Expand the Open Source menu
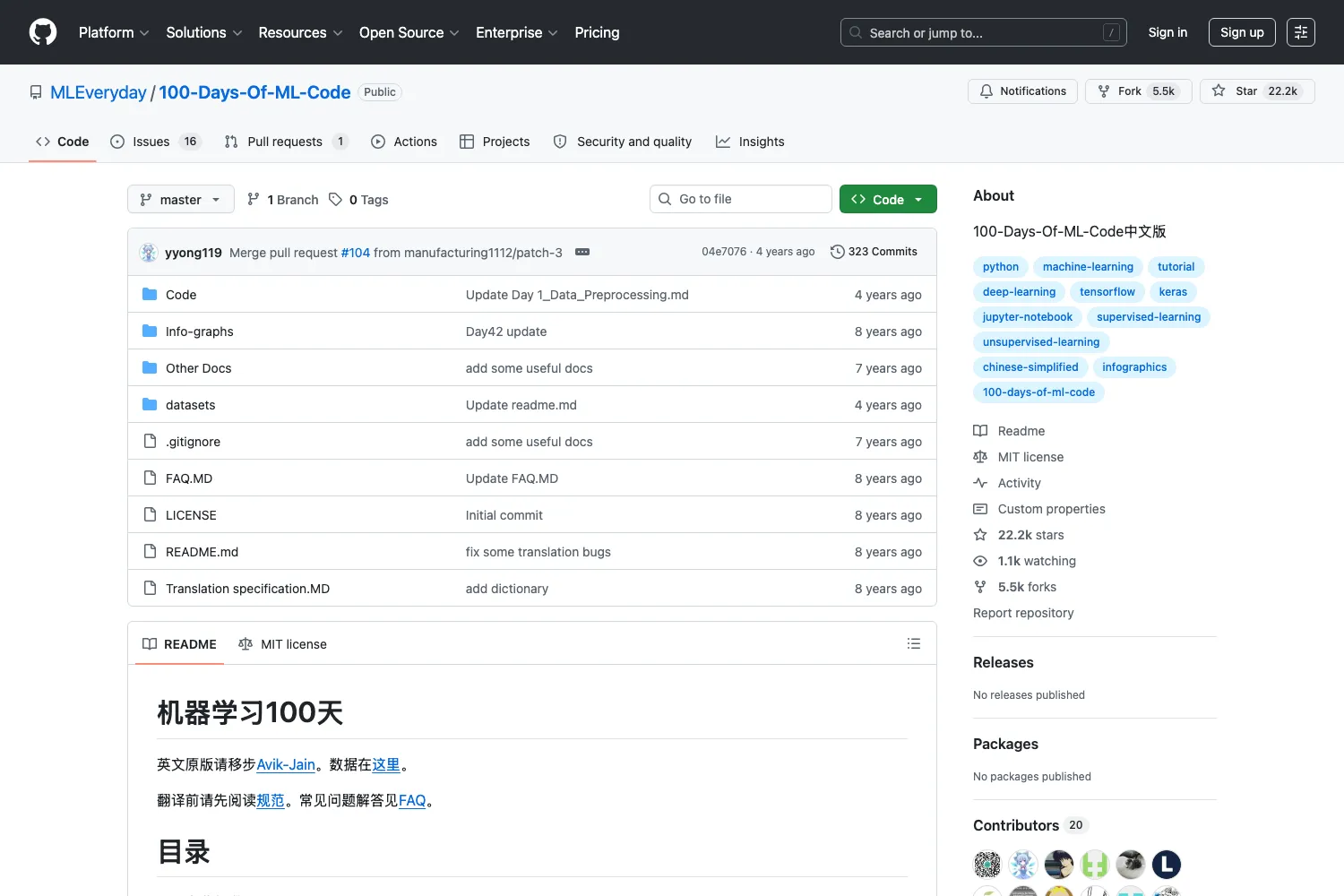 click(409, 32)
